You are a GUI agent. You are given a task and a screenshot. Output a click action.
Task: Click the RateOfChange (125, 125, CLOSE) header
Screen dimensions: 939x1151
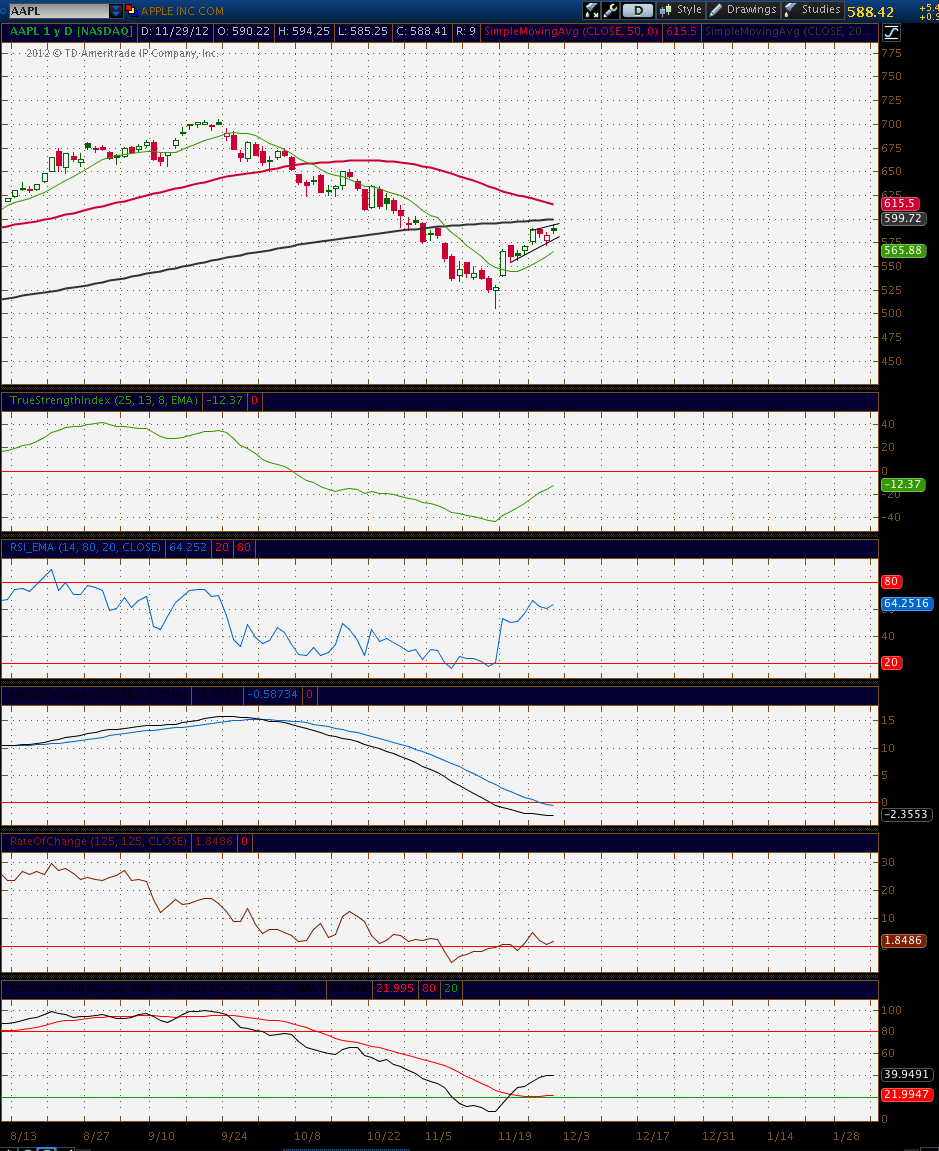(x=98, y=841)
